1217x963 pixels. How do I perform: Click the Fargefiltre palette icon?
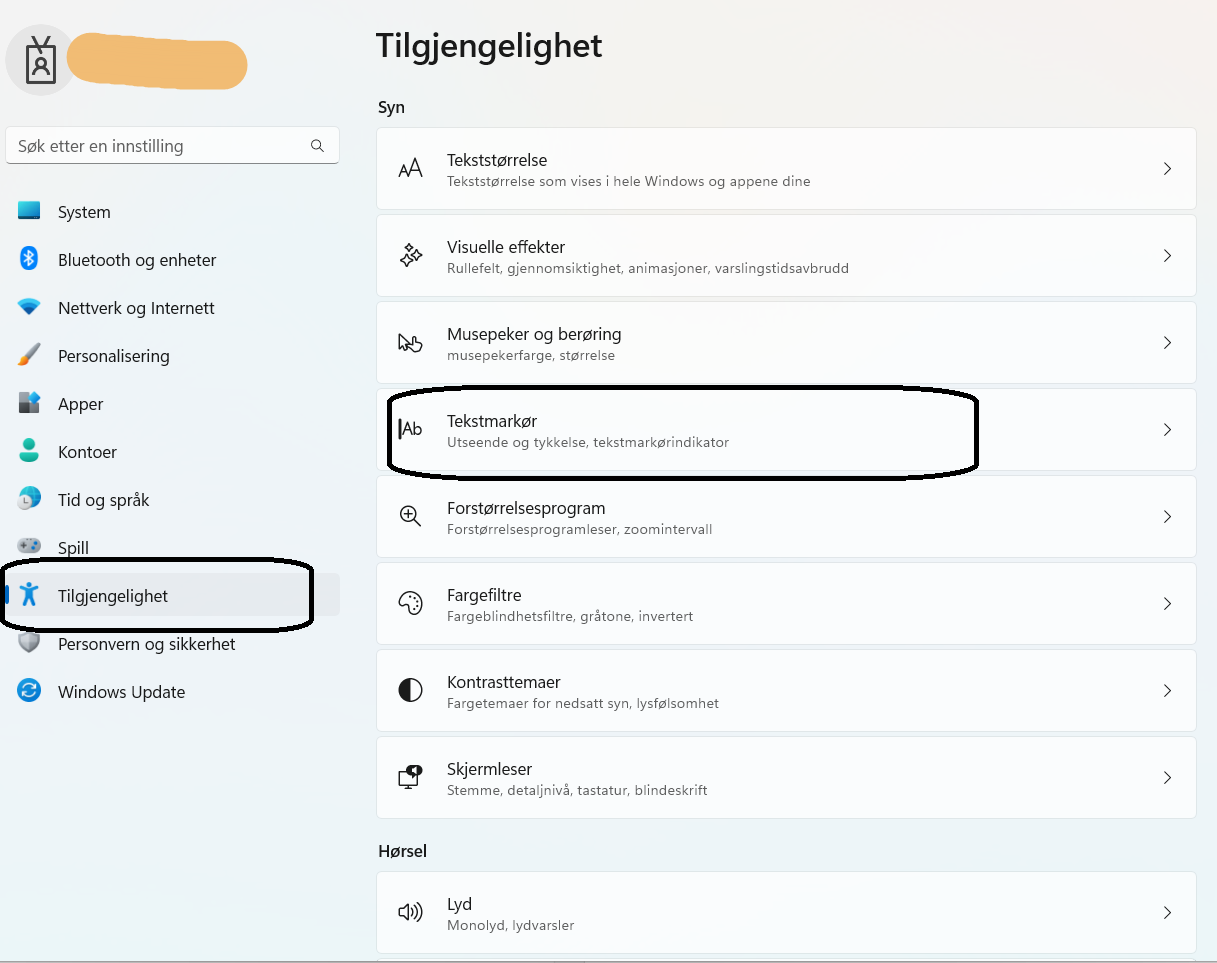pyautogui.click(x=410, y=604)
